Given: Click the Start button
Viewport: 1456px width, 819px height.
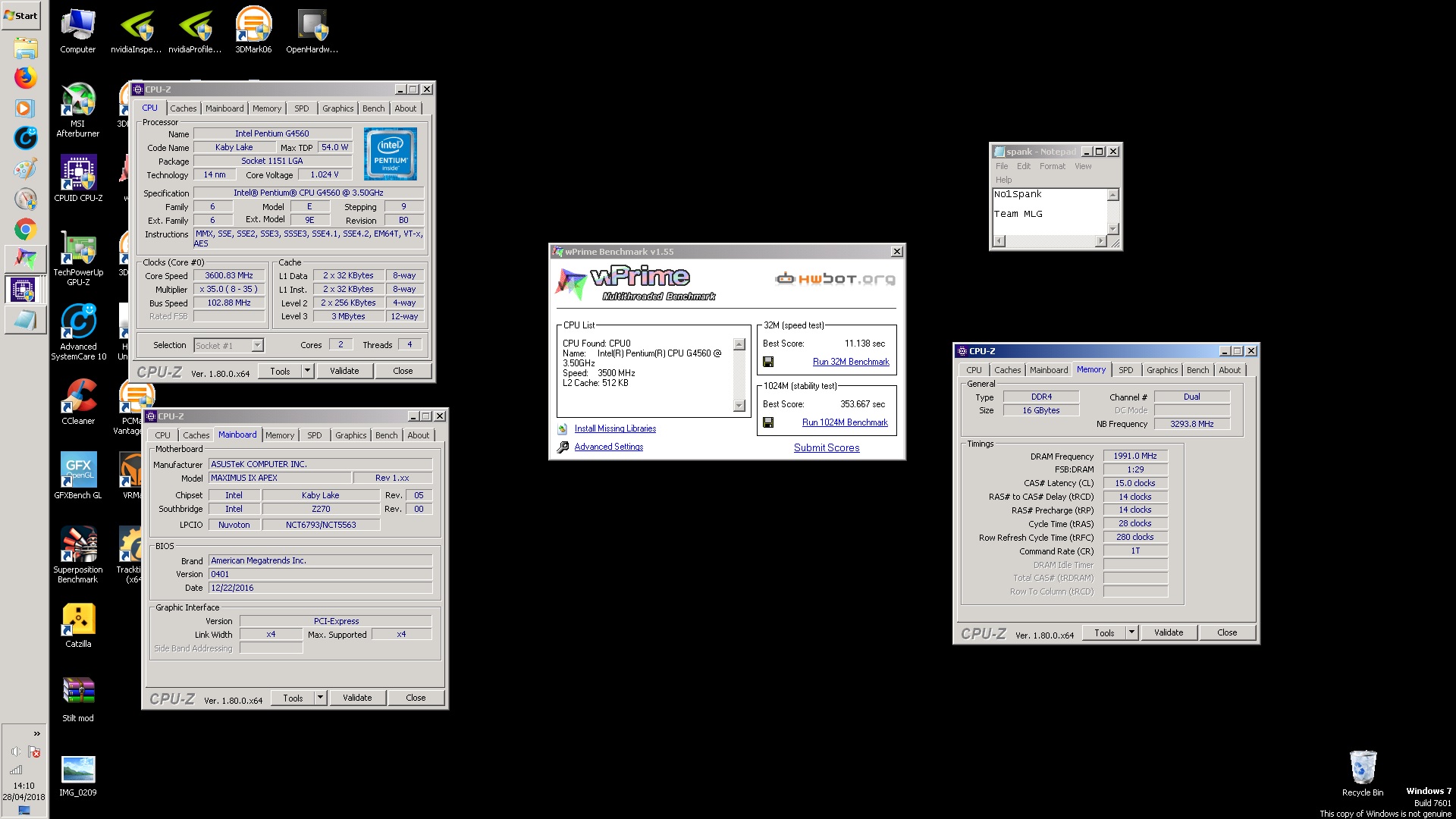Looking at the screenshot, I should (x=20, y=15).
